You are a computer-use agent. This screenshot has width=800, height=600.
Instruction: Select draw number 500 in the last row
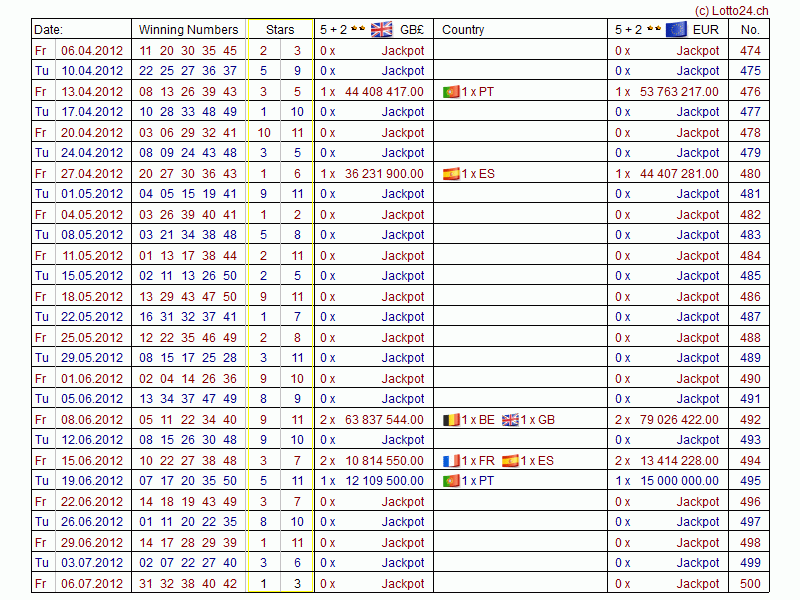[750, 584]
